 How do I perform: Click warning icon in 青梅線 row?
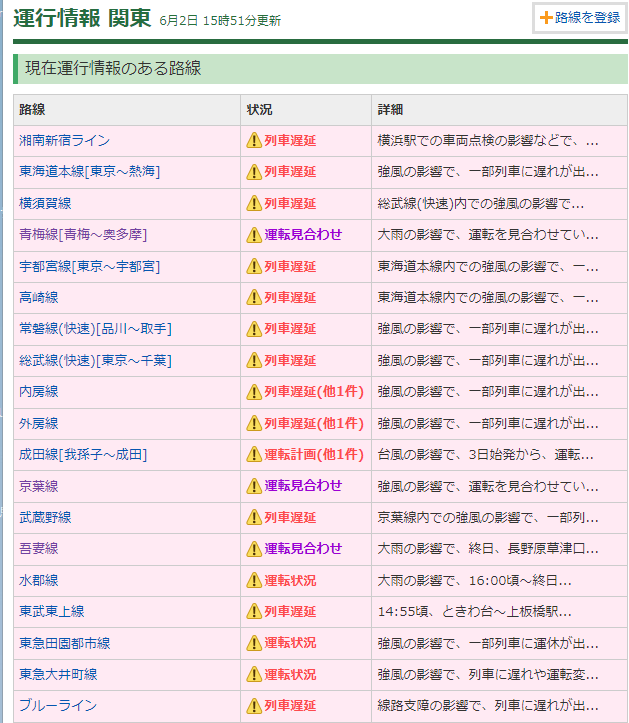254,235
